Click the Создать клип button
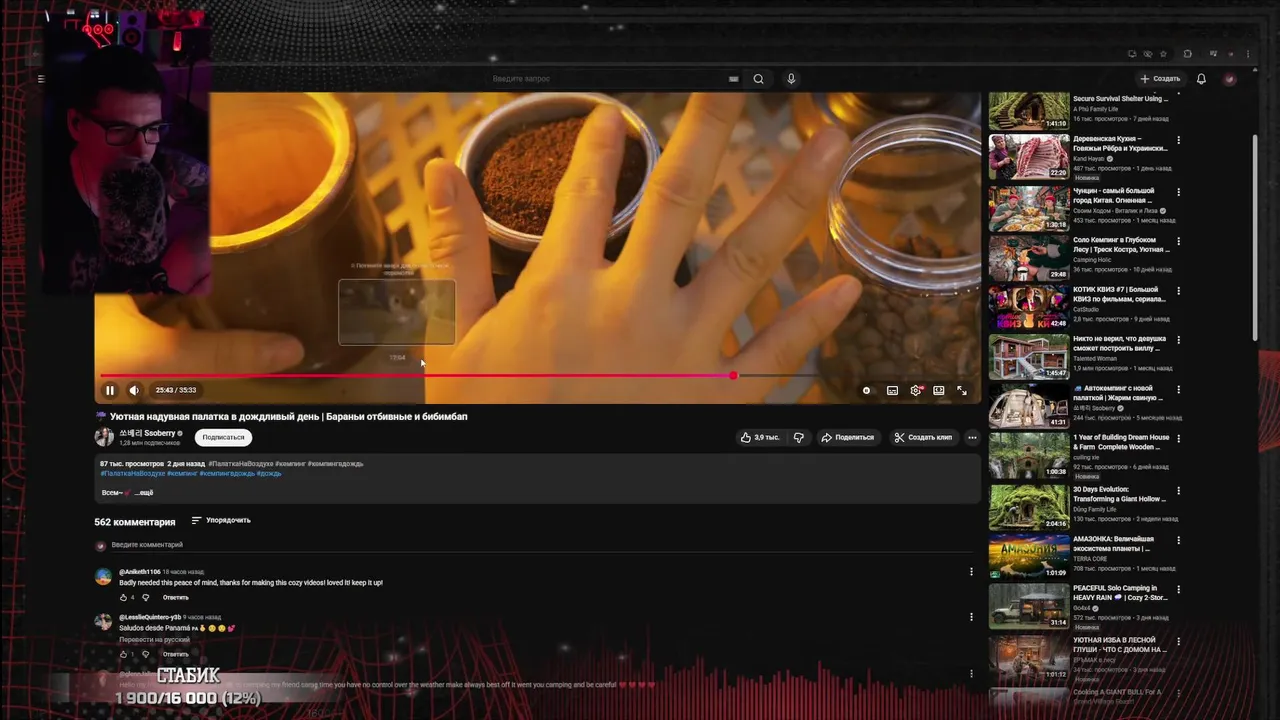Screen dimensions: 1280x720 (x=923, y=437)
